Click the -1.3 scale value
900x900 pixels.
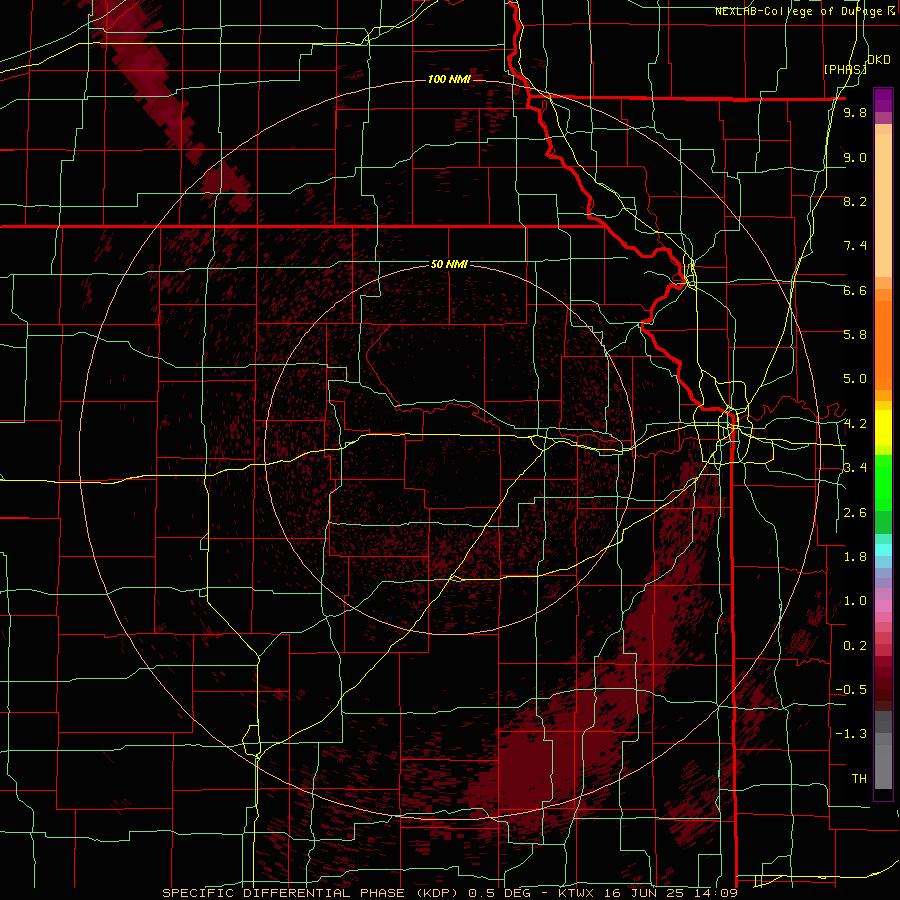coord(851,734)
